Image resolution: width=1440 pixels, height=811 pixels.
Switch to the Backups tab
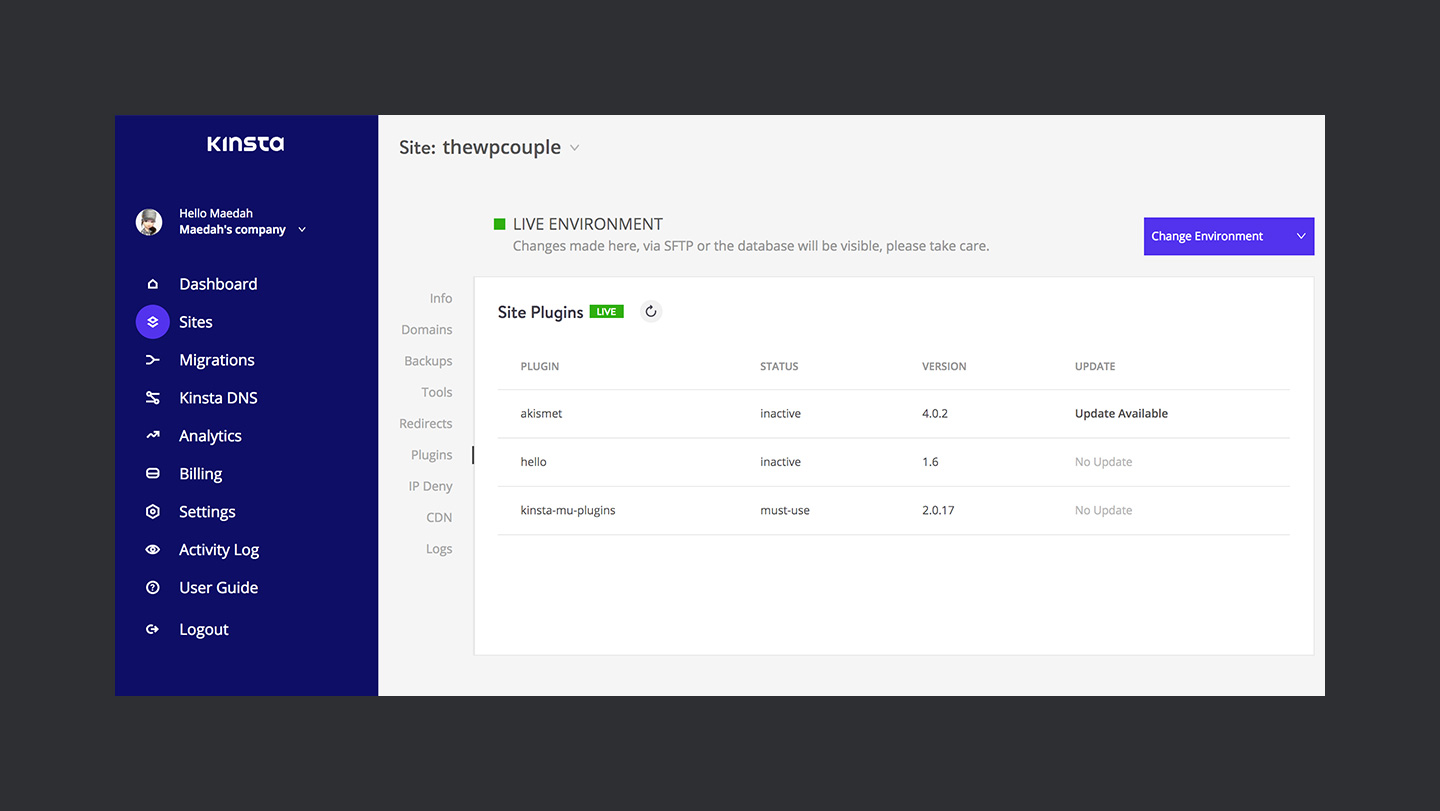coord(428,361)
